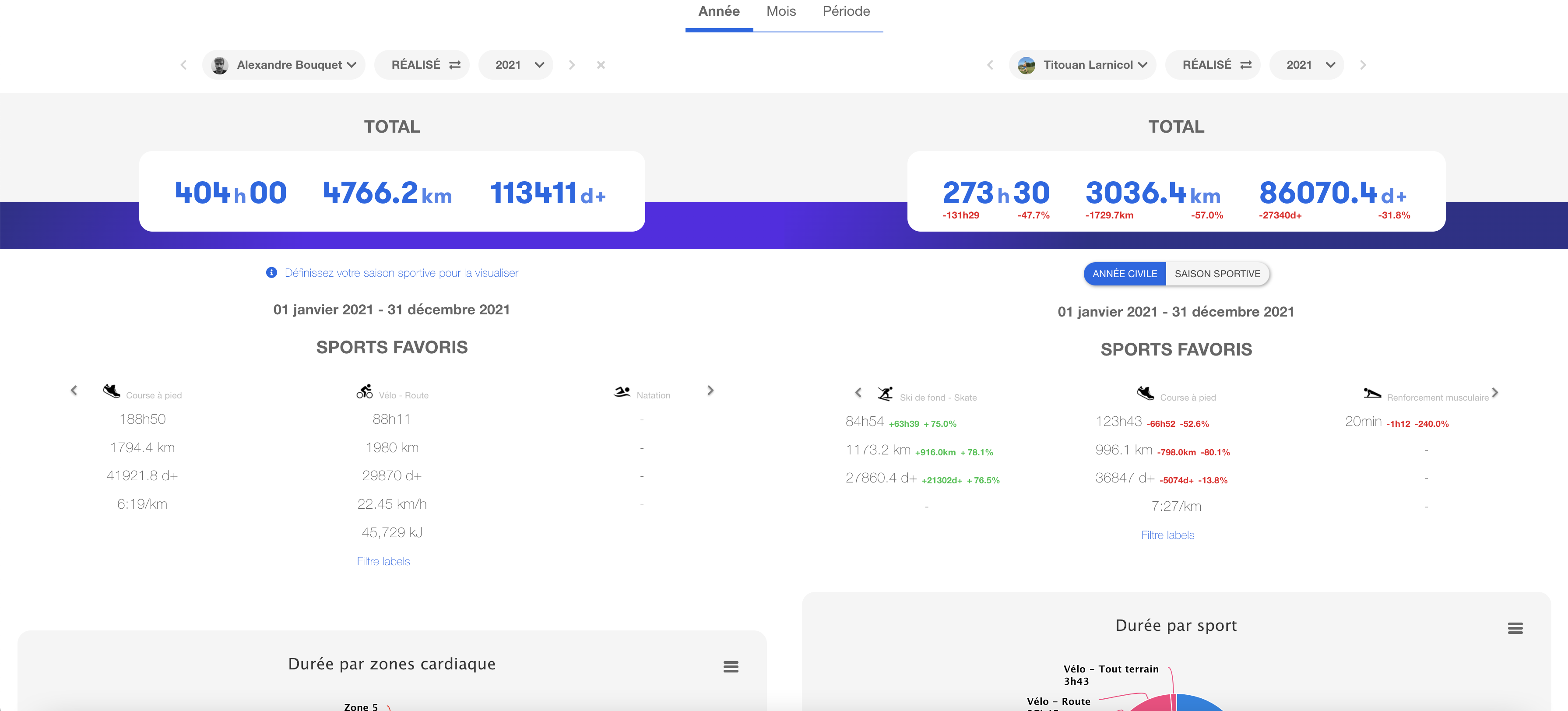Open left 2021 year dropdown

[x=516, y=64]
